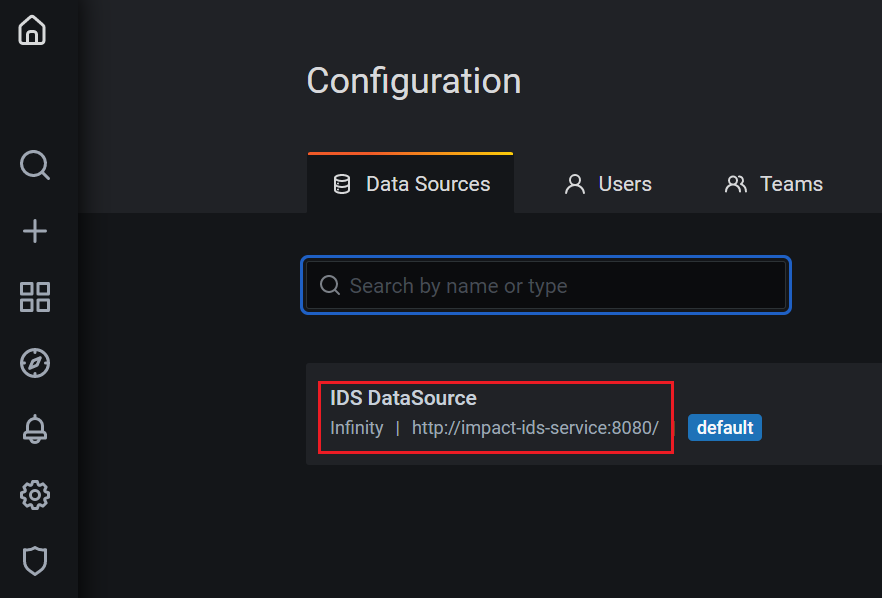Click the database icon on Data Sources tab
Viewport: 882px width, 598px height.
(342, 184)
